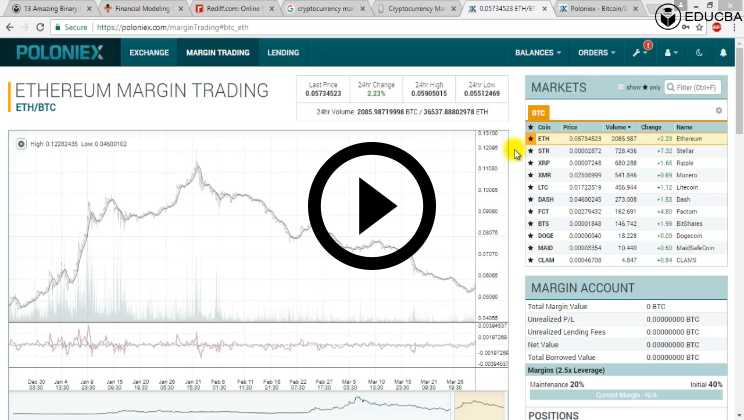Click the large video play button

click(372, 209)
